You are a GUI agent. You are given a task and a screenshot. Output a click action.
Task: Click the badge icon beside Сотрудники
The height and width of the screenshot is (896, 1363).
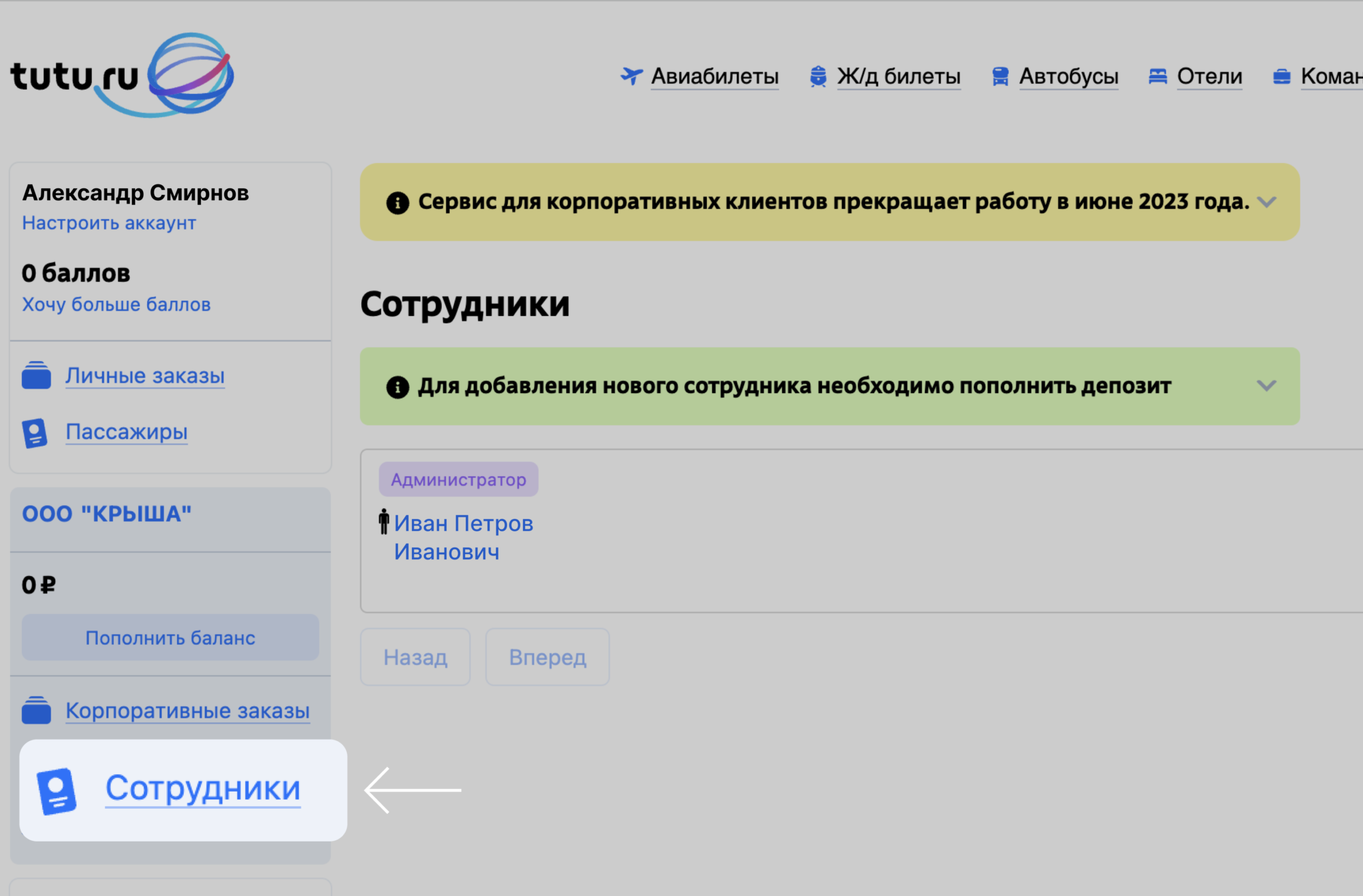(57, 791)
